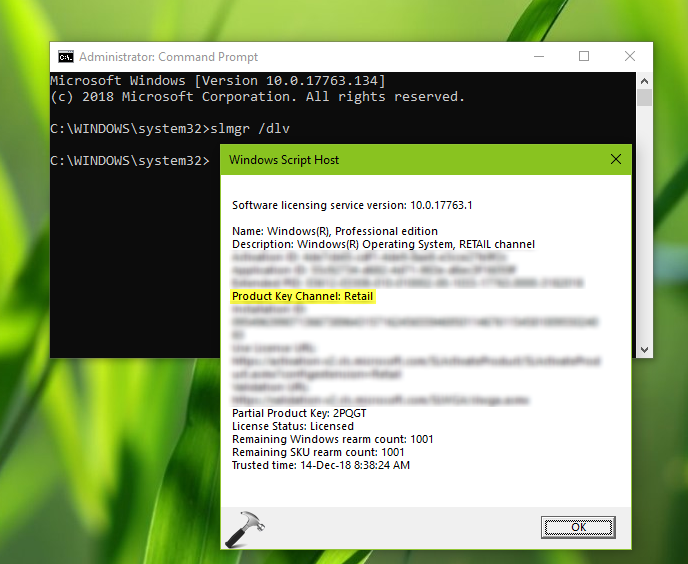Click the empty C:\WINDOWS\system32> prompt line
This screenshot has width=688, height=564.
(x=130, y=161)
